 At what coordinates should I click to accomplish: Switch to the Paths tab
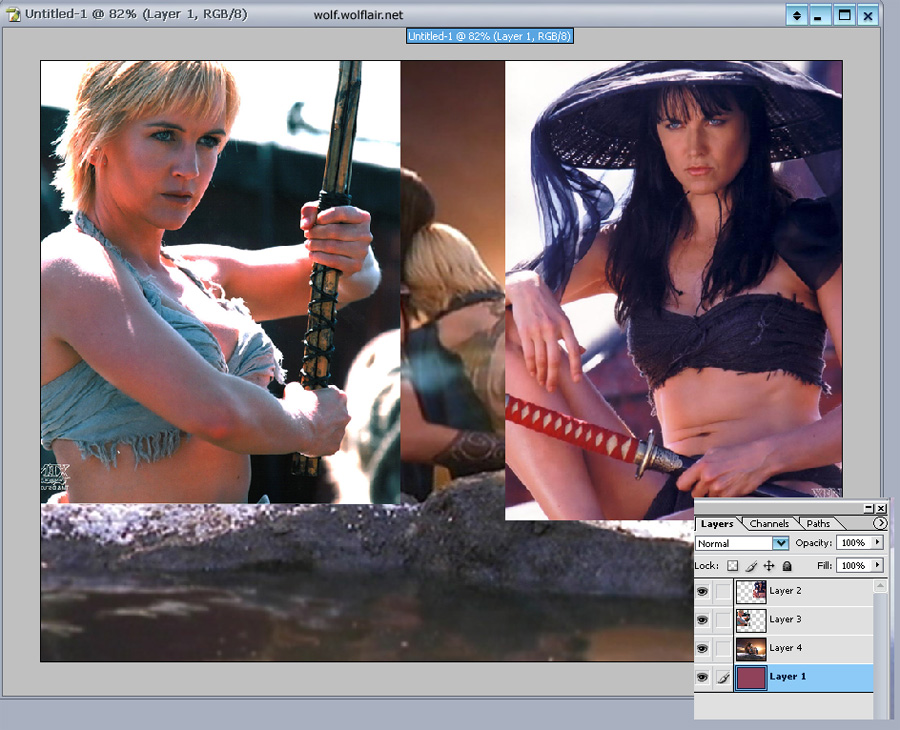[x=818, y=523]
